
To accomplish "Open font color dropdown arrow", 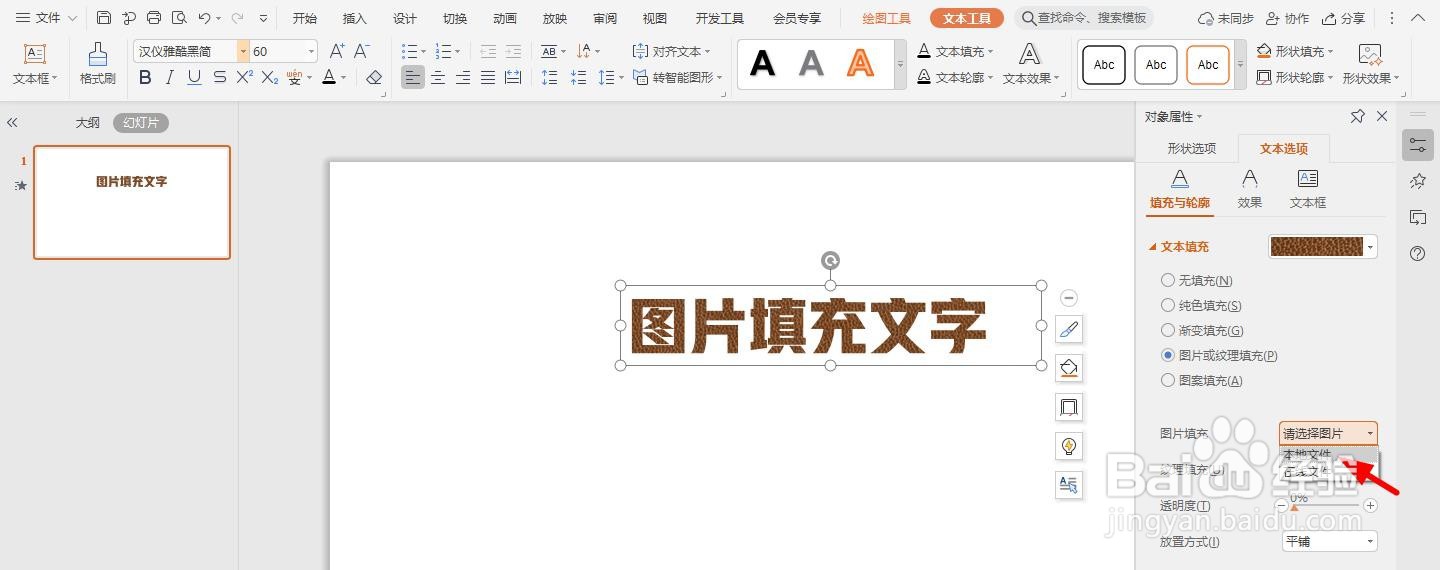I will tap(343, 77).
